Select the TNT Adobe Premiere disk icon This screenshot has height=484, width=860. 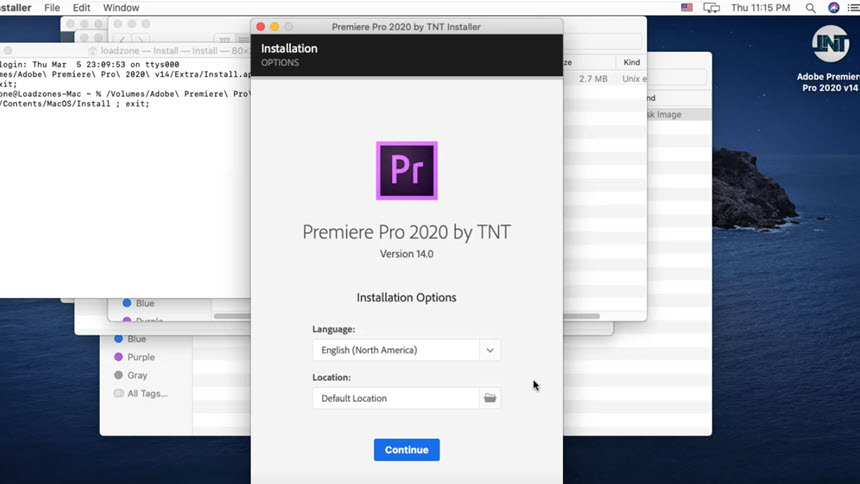831,44
